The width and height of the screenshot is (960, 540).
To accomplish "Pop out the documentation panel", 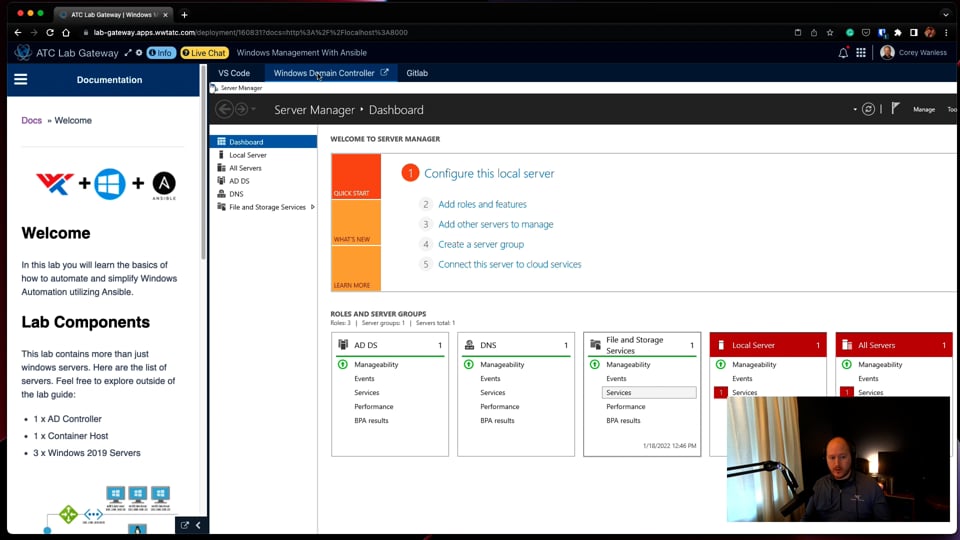I will click(184, 525).
